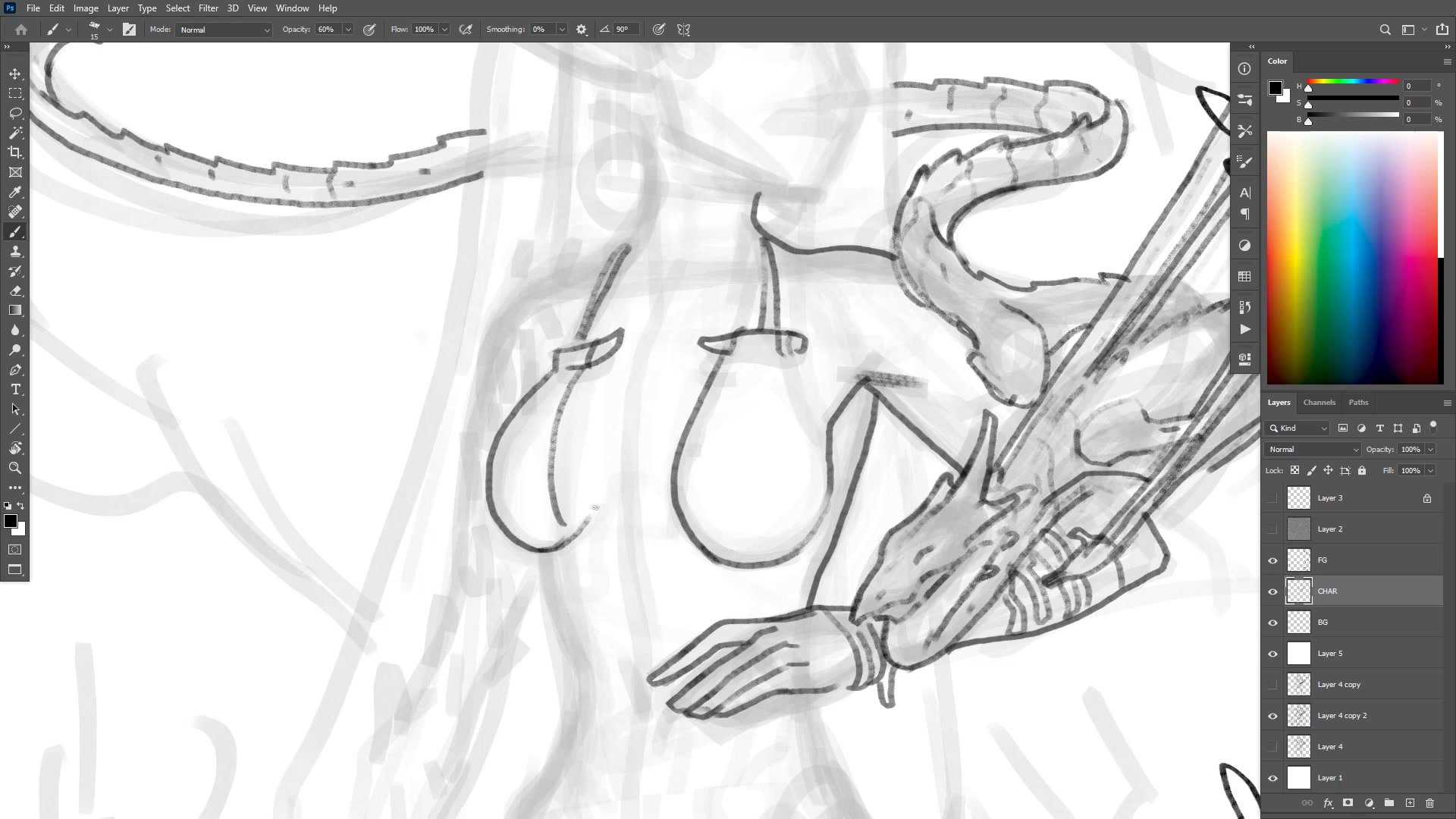Select the Lasso tool
This screenshot has height=819, width=1456.
15,113
